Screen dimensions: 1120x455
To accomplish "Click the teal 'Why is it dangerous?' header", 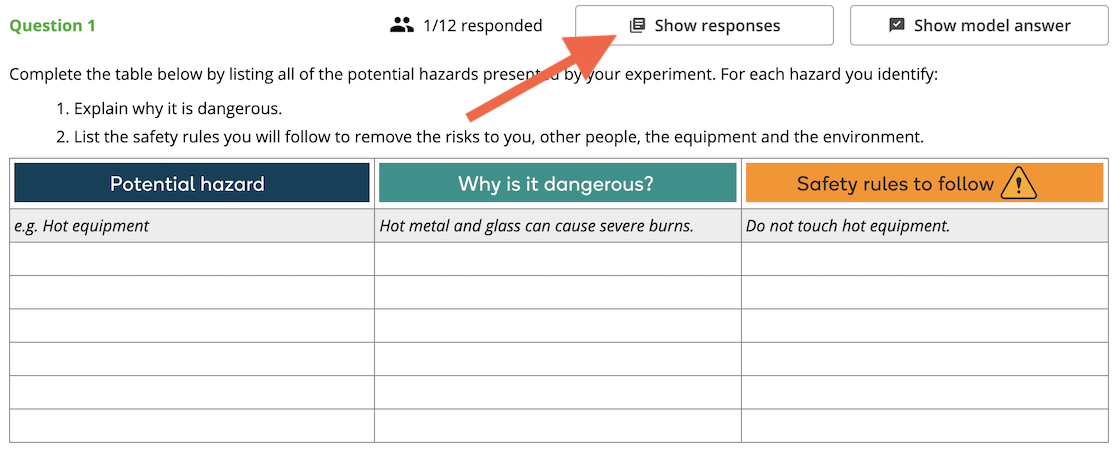I will coord(556,183).
